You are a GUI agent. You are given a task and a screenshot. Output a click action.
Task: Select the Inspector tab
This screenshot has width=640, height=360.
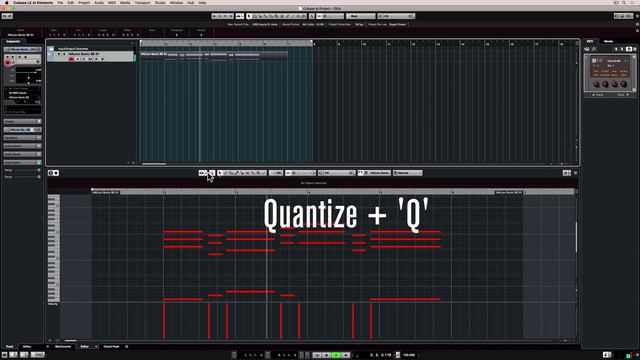(13, 41)
